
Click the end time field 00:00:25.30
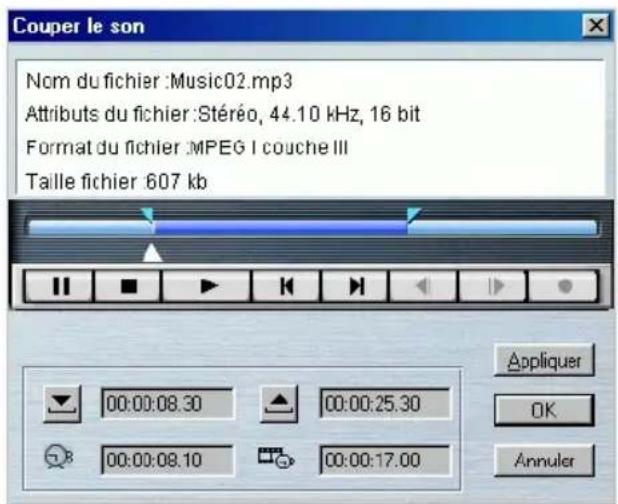click(x=385, y=404)
